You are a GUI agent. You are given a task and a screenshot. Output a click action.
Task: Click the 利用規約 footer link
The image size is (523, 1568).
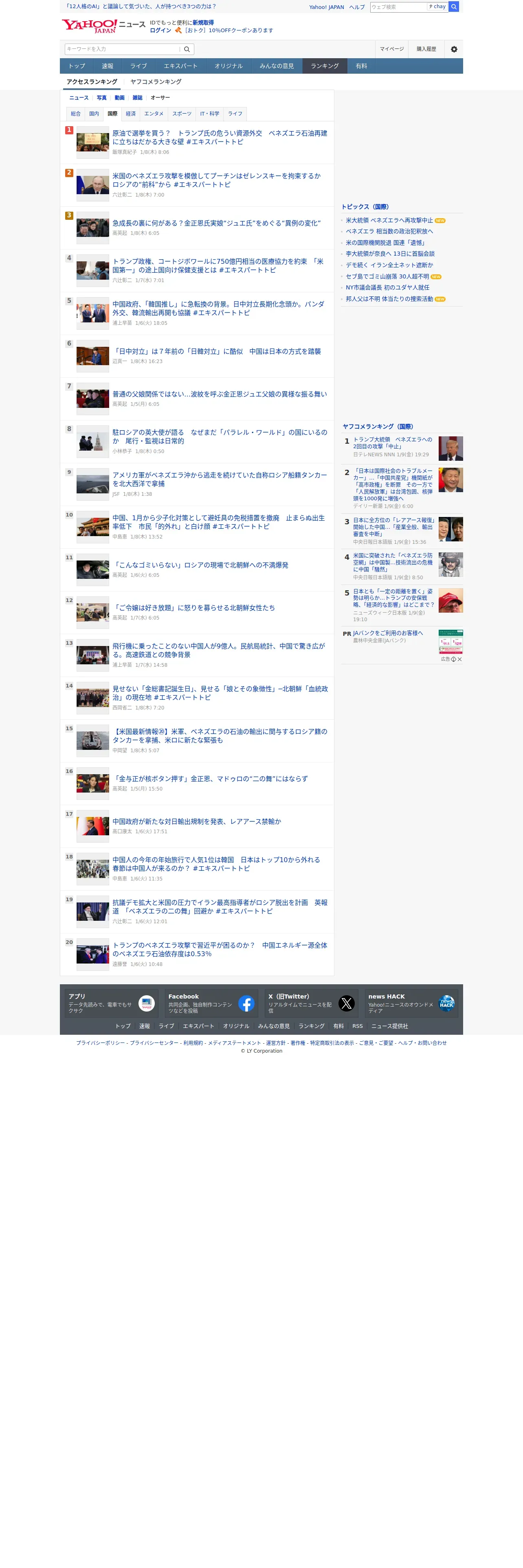(193, 1043)
